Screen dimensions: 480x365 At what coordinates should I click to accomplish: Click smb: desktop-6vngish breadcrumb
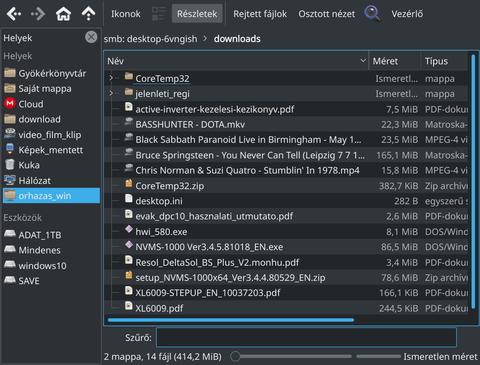[x=150, y=39]
